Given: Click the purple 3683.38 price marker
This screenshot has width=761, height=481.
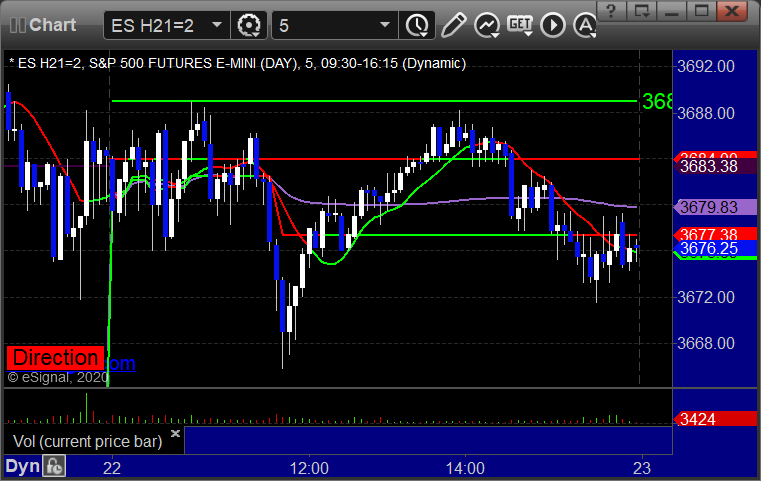Looking at the screenshot, I should (715, 166).
